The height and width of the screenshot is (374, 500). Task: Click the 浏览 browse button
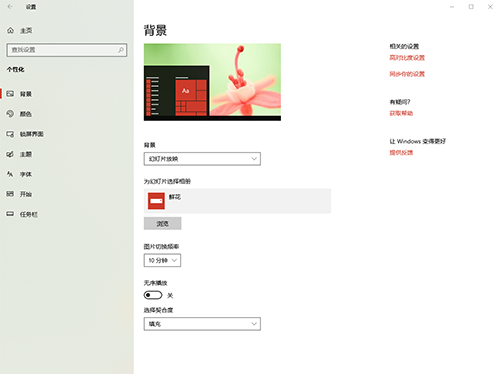(163, 224)
